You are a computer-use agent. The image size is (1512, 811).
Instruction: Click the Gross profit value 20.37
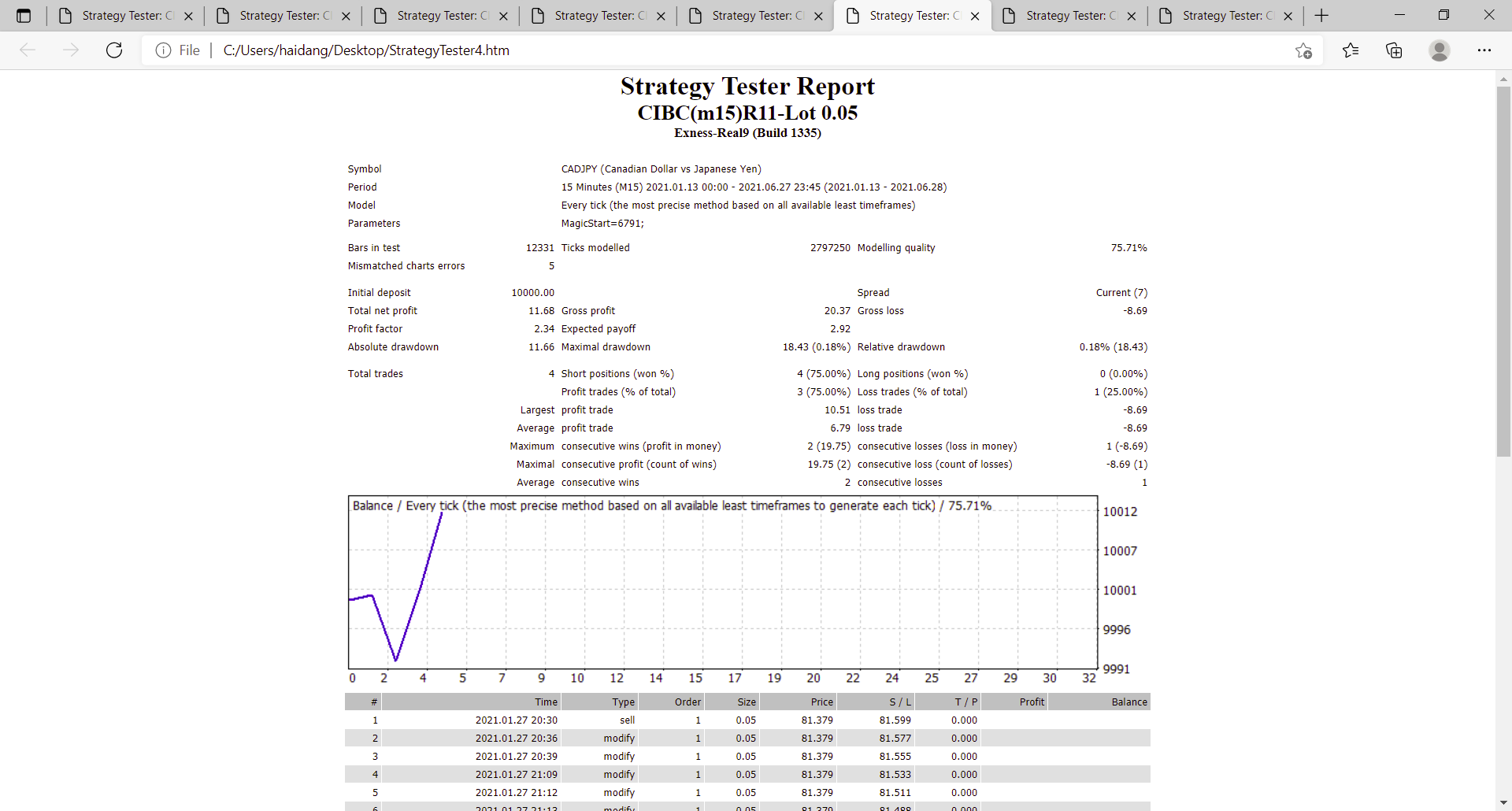tap(837, 311)
